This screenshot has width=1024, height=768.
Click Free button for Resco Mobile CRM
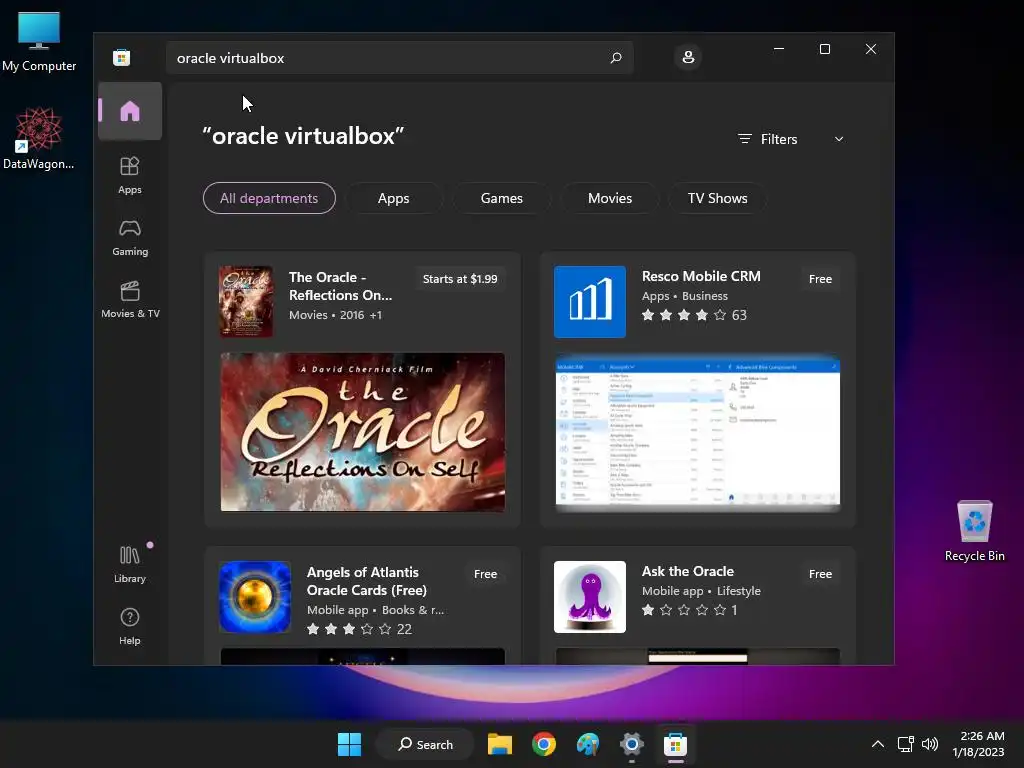(x=820, y=279)
